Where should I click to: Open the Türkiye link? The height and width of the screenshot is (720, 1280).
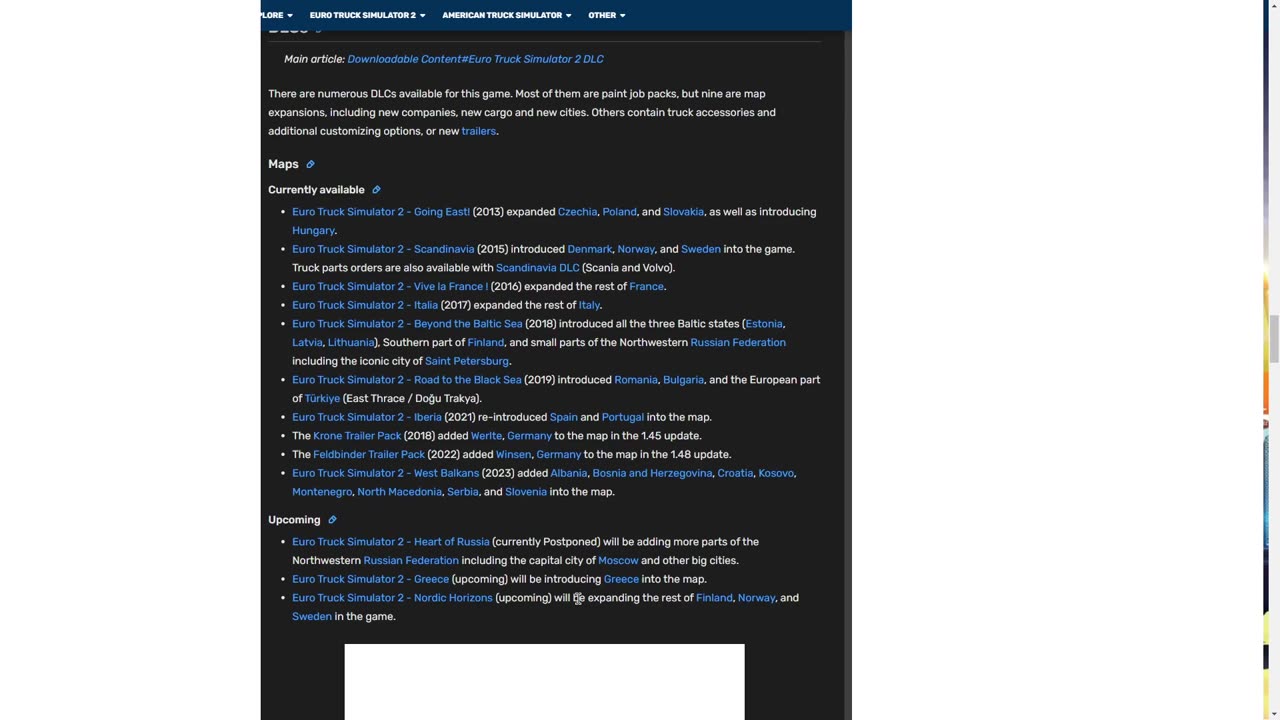322,399
